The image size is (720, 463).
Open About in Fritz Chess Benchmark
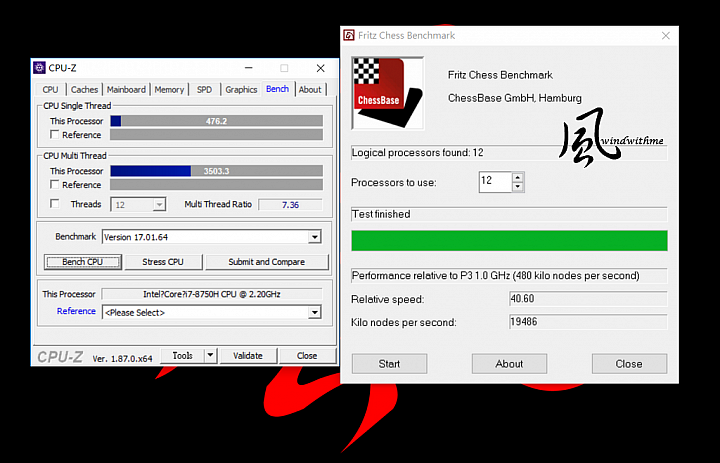[x=509, y=364]
